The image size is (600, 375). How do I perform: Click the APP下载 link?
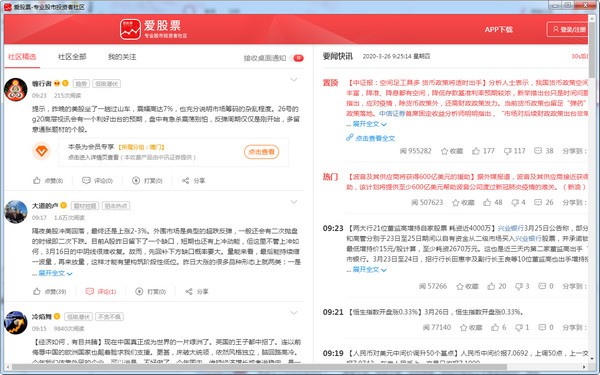point(498,30)
